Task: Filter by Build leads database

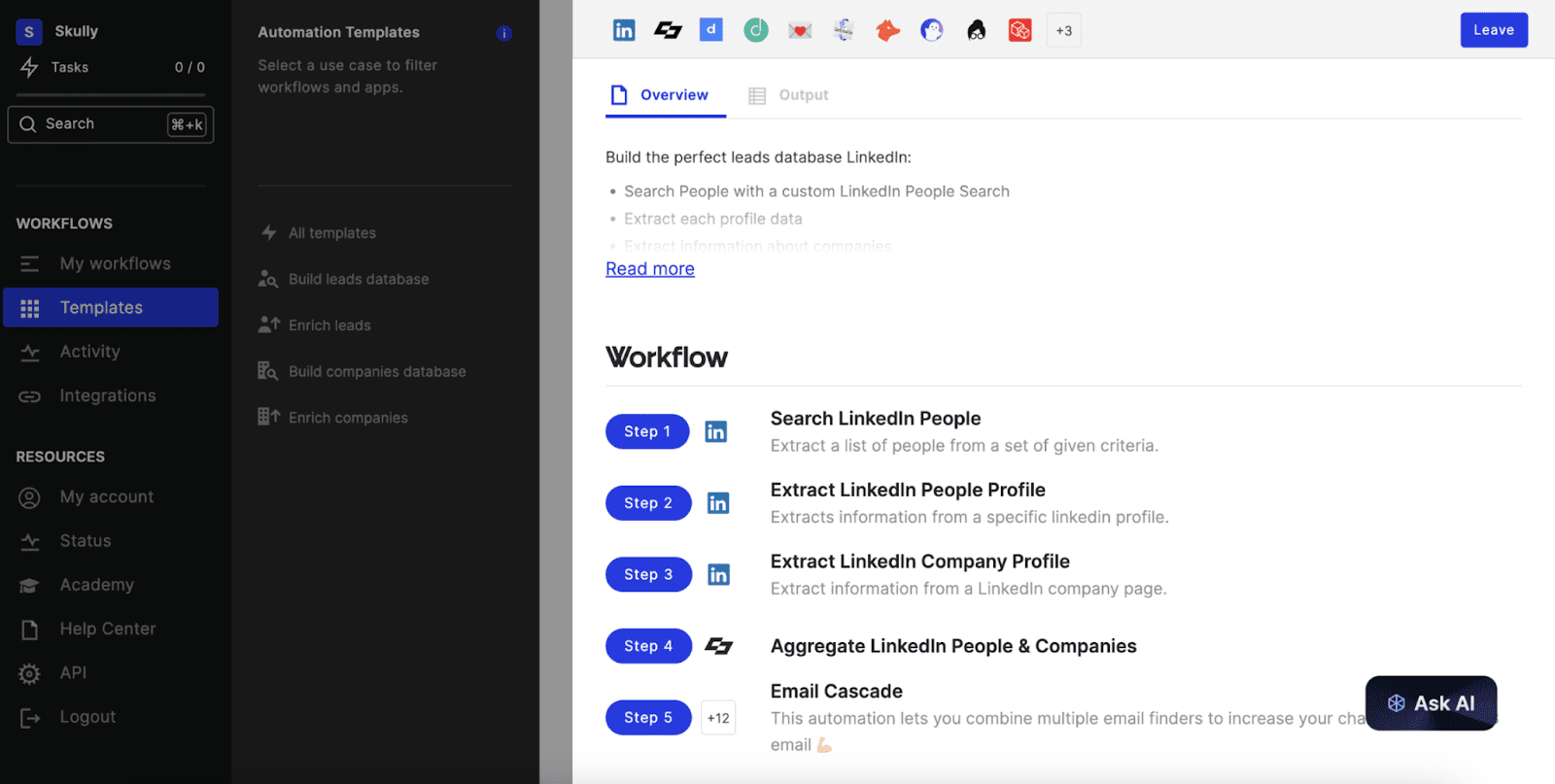Action: click(359, 280)
